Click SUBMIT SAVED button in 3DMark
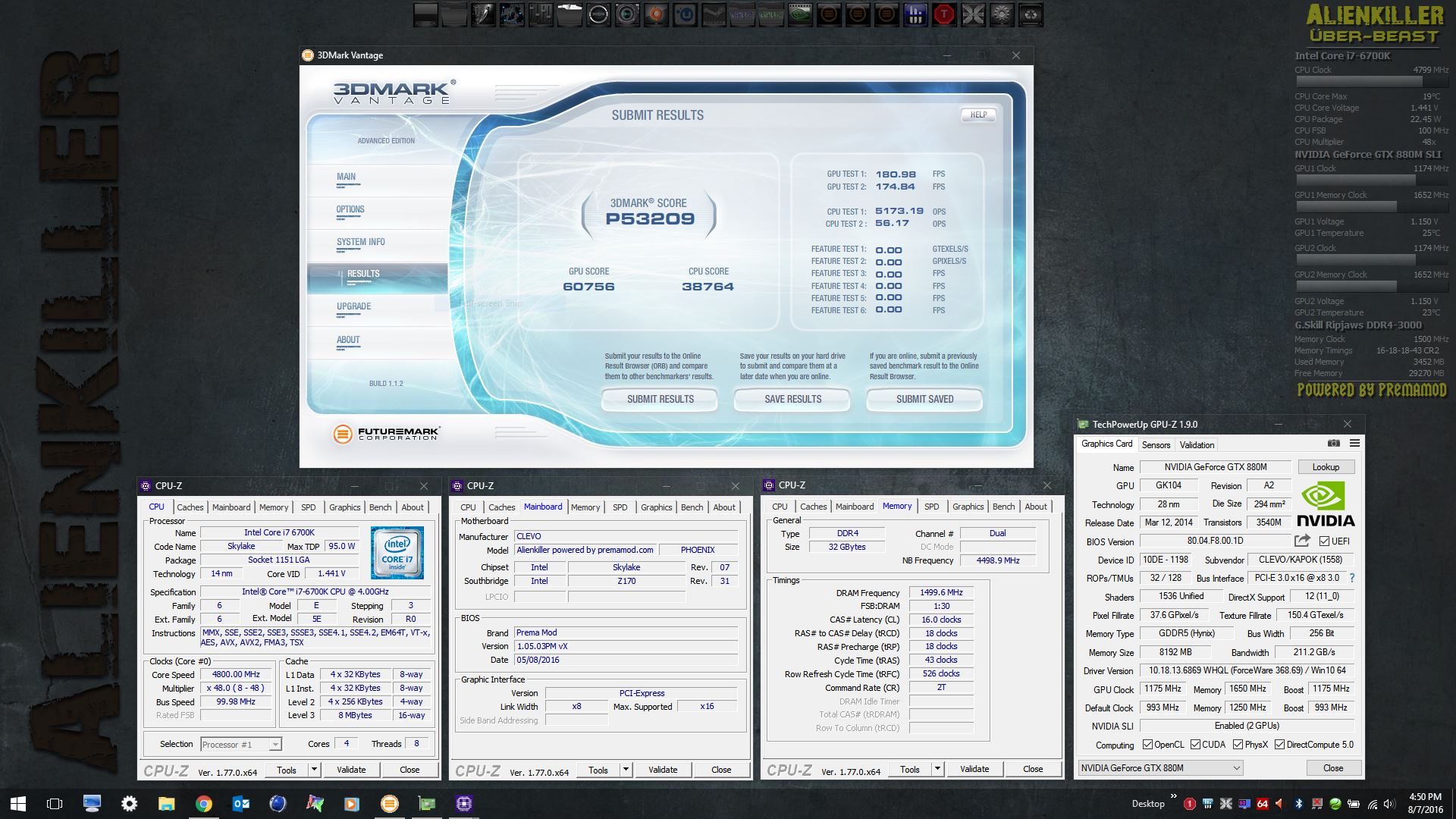This screenshot has width=1456, height=819. coord(924,399)
